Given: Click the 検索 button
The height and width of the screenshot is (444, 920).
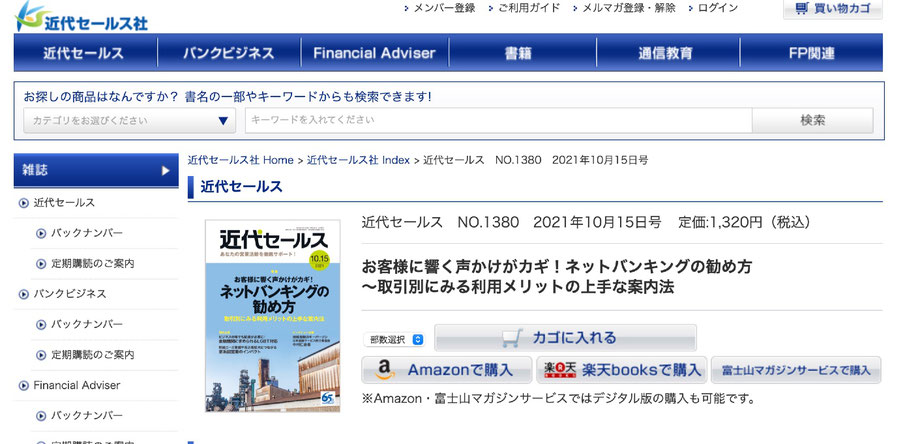Looking at the screenshot, I should point(813,120).
